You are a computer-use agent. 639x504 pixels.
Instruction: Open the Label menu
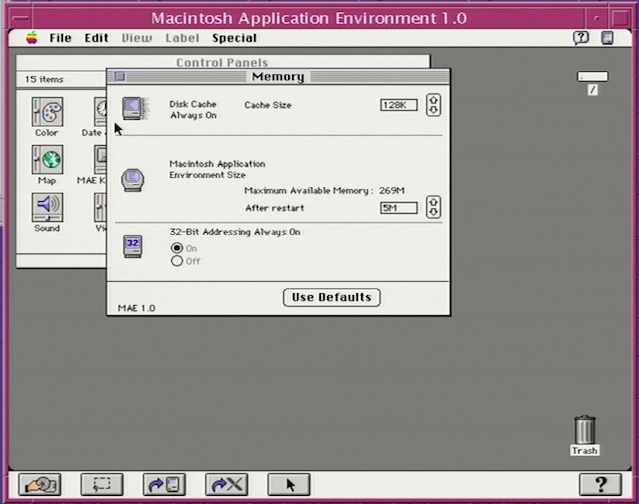pyautogui.click(x=182, y=38)
